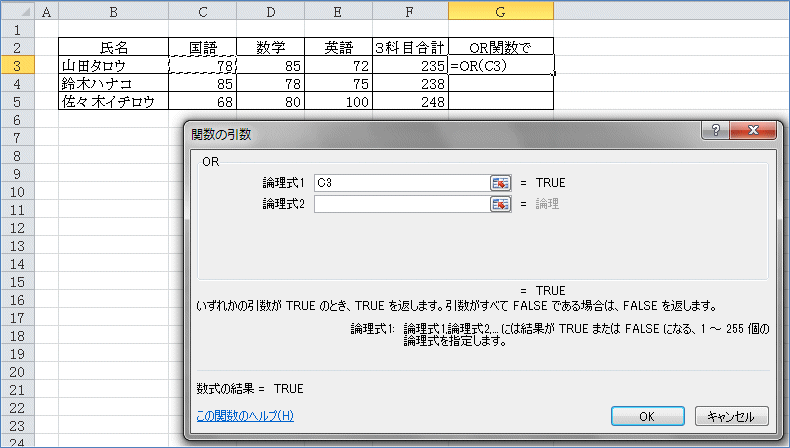Select cell C3 with value 78

tap(203, 66)
